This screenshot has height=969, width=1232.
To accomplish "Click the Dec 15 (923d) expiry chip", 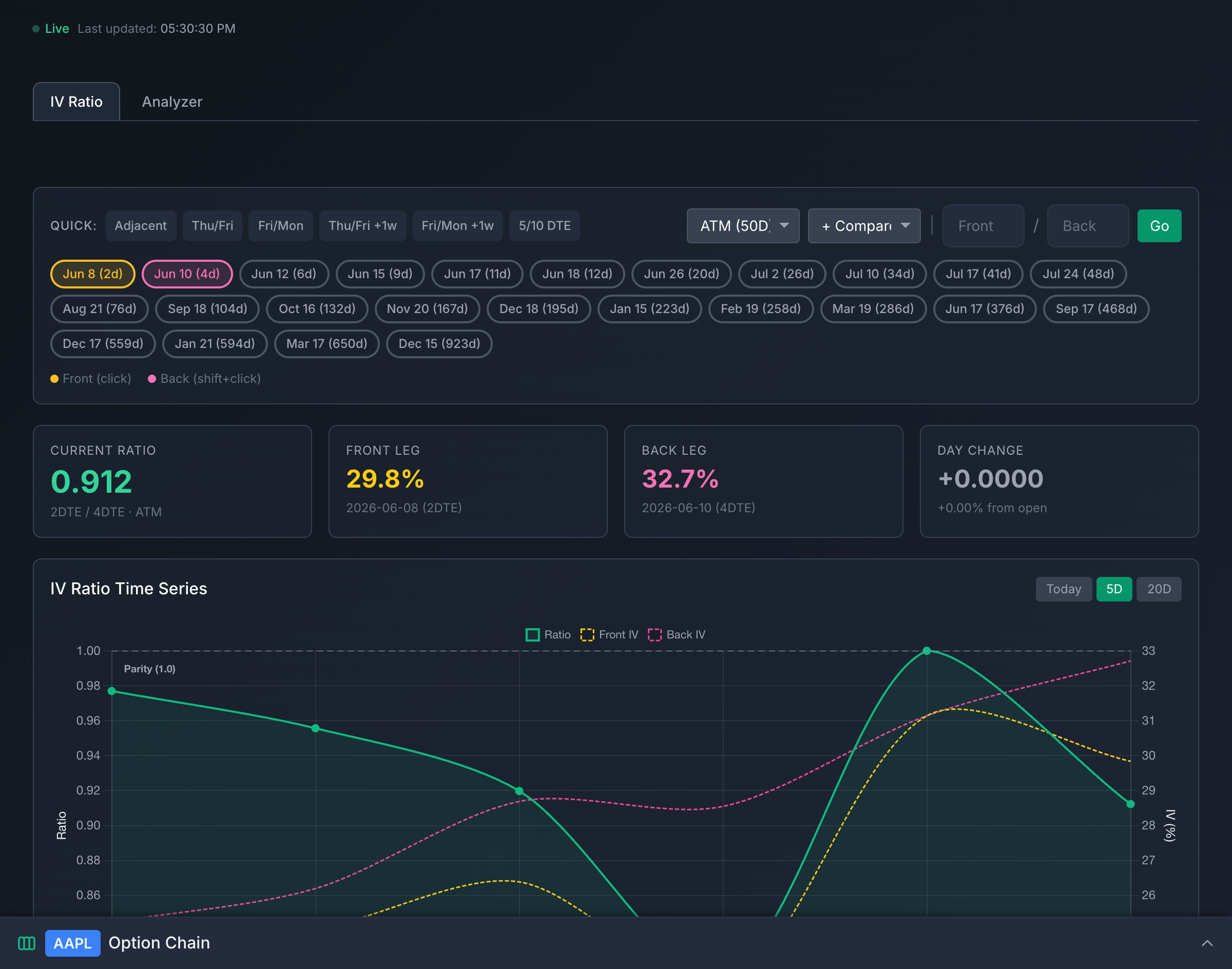I will click(439, 344).
